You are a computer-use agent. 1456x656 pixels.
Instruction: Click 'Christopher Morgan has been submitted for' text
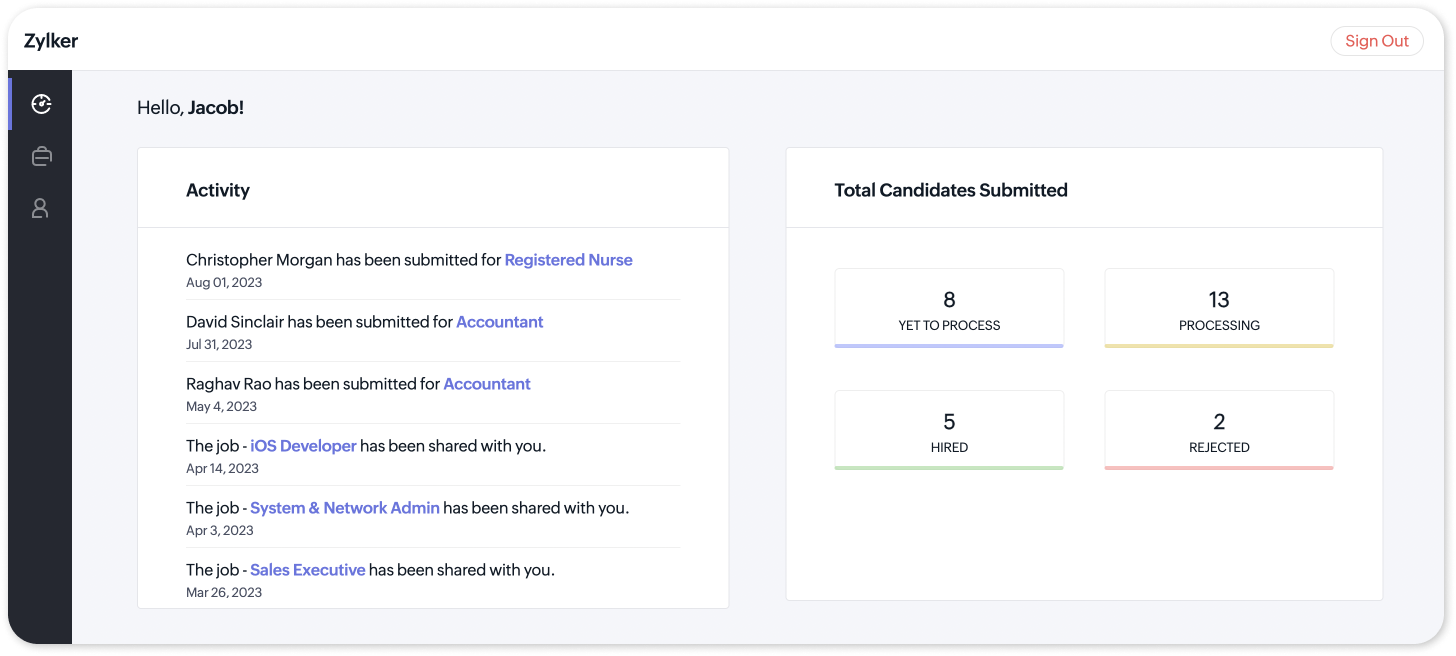(x=343, y=260)
